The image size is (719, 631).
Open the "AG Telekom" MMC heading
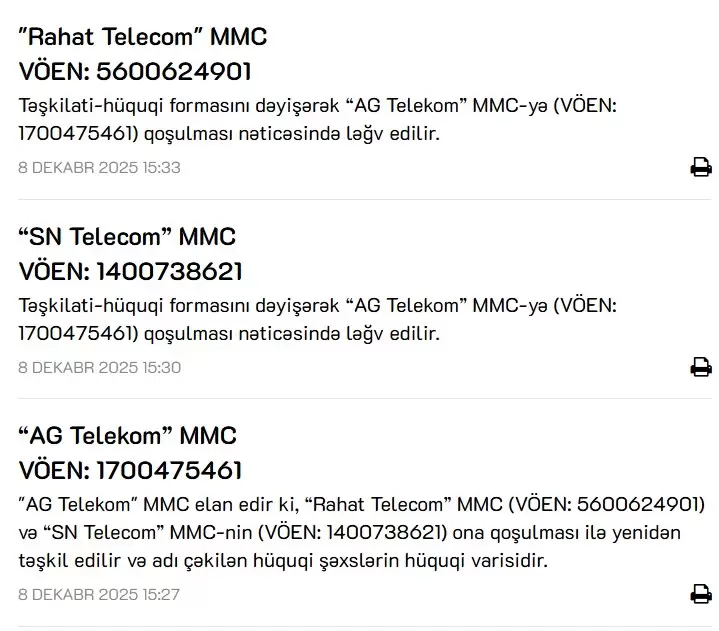click(128, 436)
